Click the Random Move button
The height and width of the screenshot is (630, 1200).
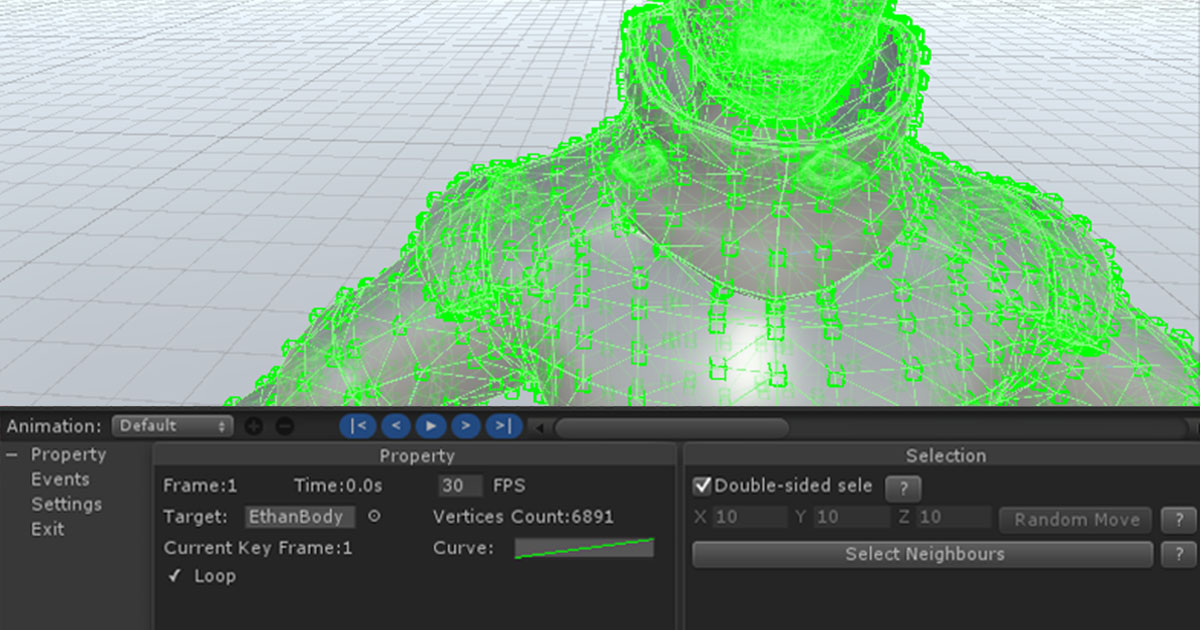pos(1074,519)
